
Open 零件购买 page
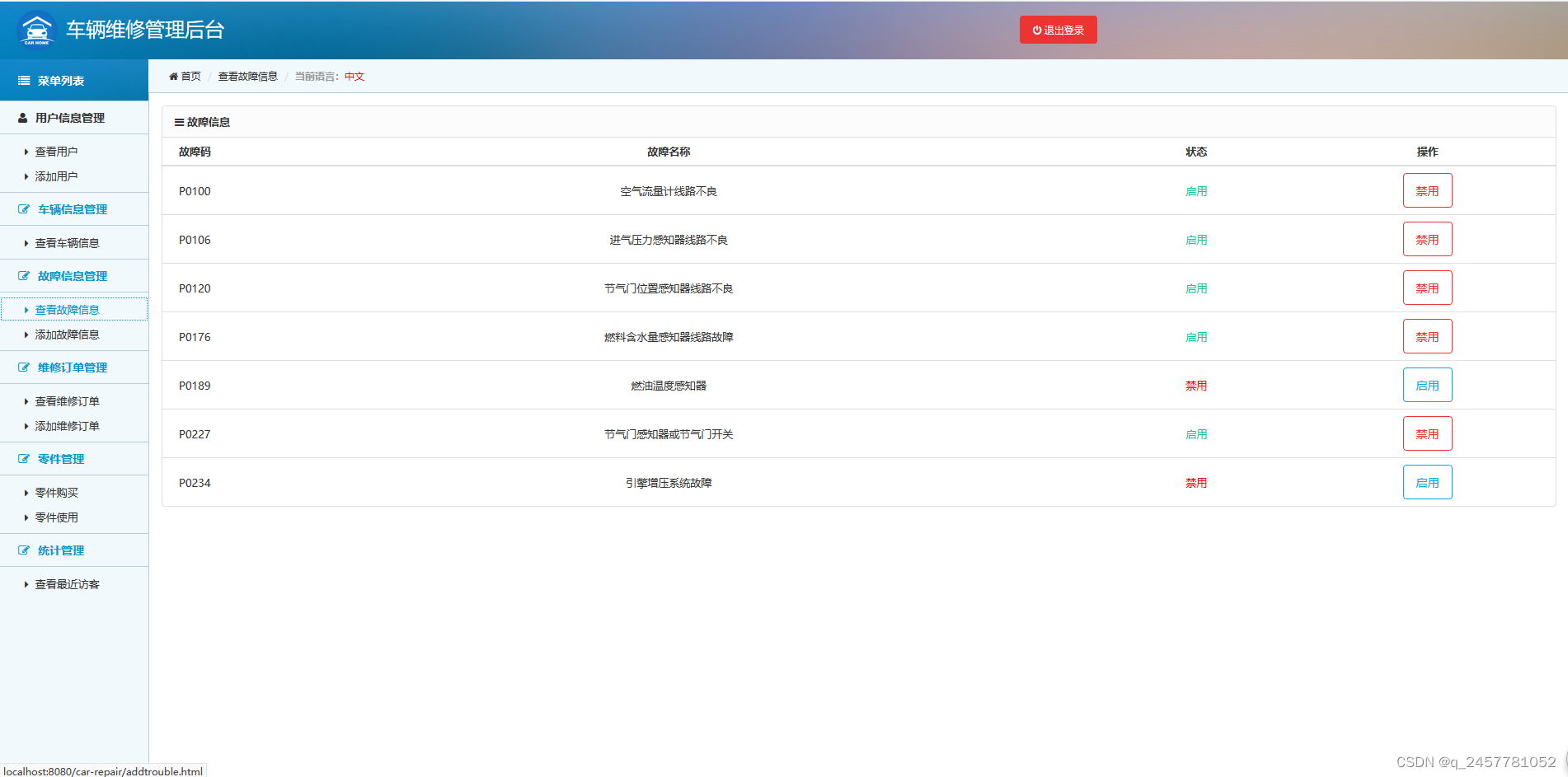[x=56, y=493]
